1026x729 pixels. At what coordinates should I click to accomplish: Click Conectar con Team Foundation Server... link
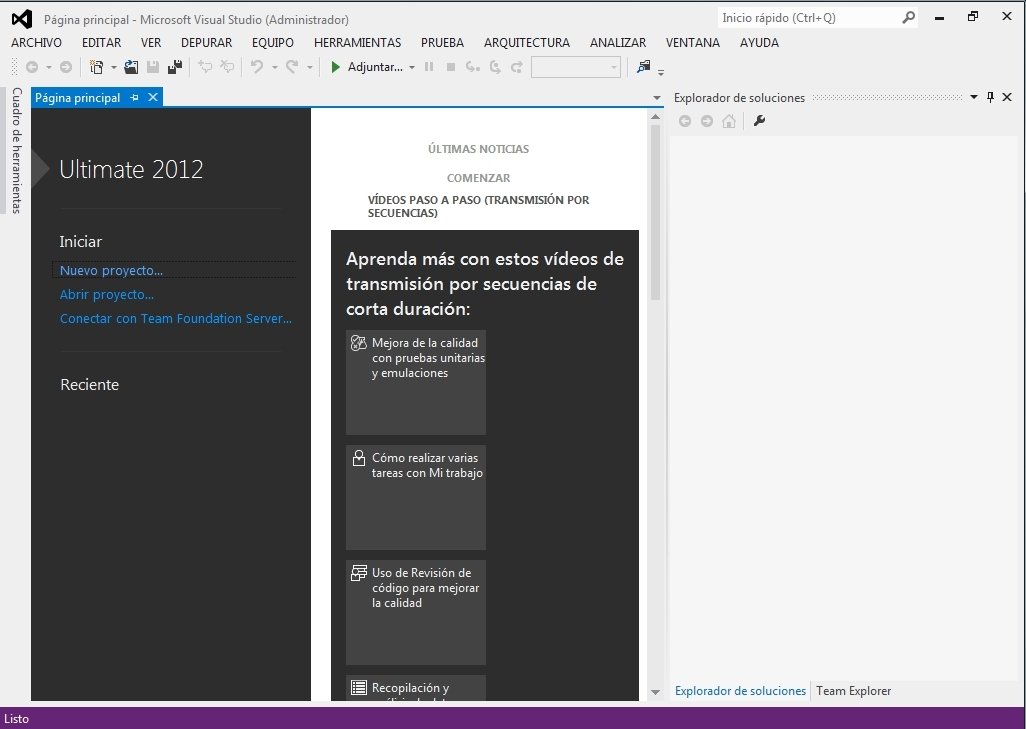pos(176,319)
